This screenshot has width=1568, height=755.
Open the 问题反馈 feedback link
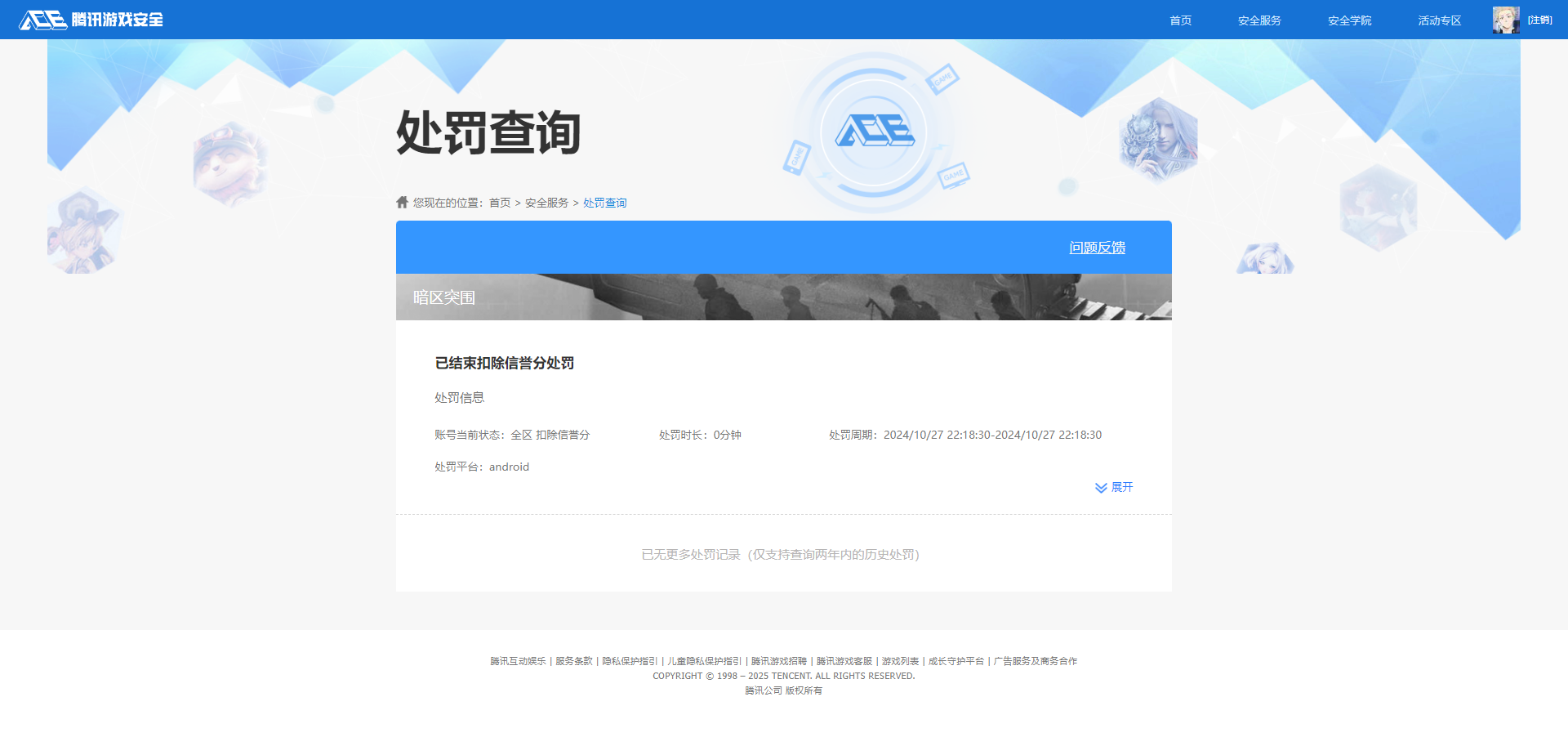pos(1097,247)
